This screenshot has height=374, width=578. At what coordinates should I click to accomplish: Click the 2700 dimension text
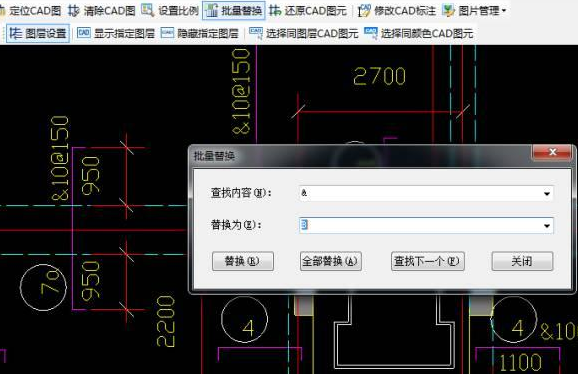[x=379, y=77]
